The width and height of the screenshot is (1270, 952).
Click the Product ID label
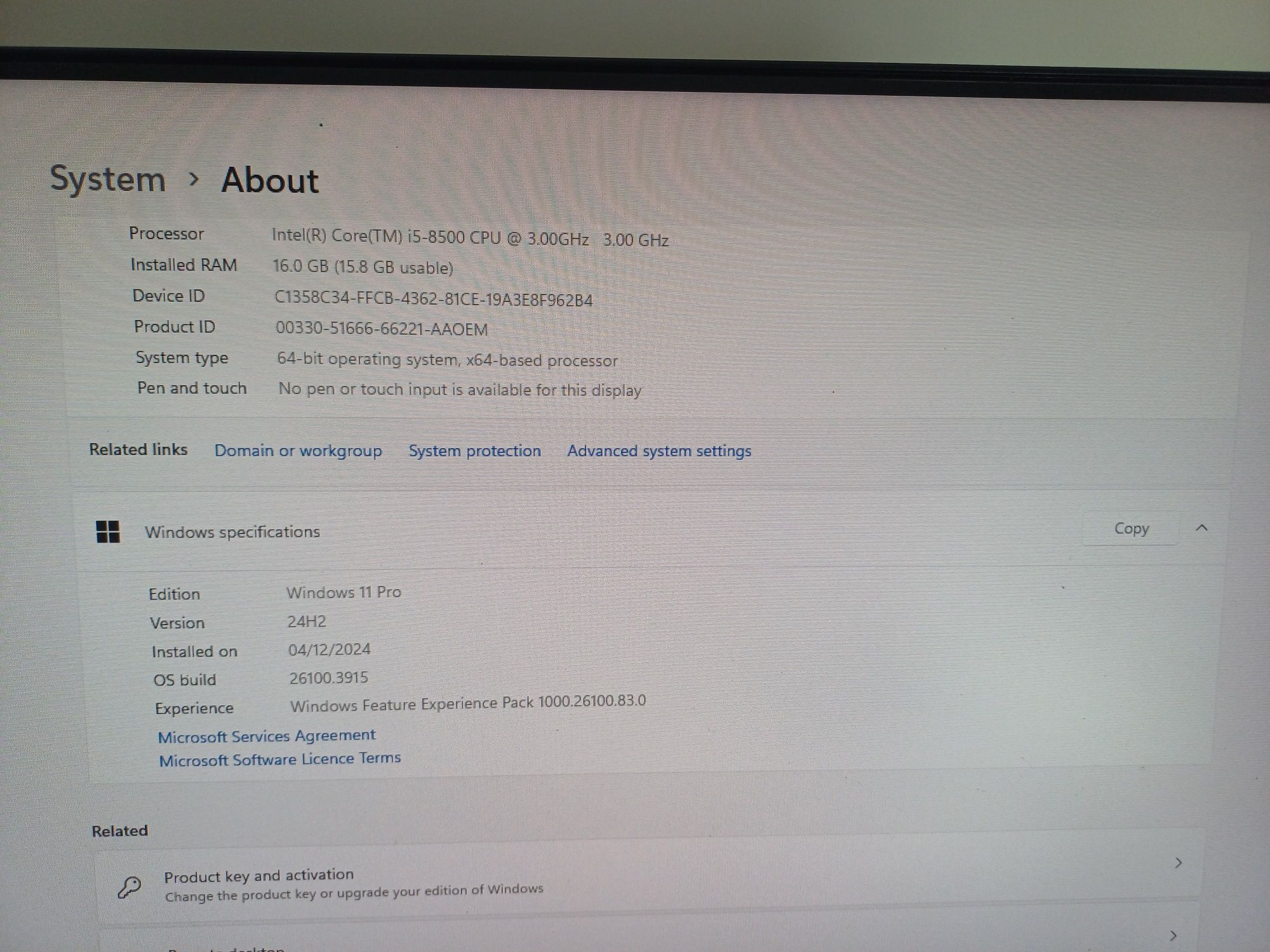(175, 327)
